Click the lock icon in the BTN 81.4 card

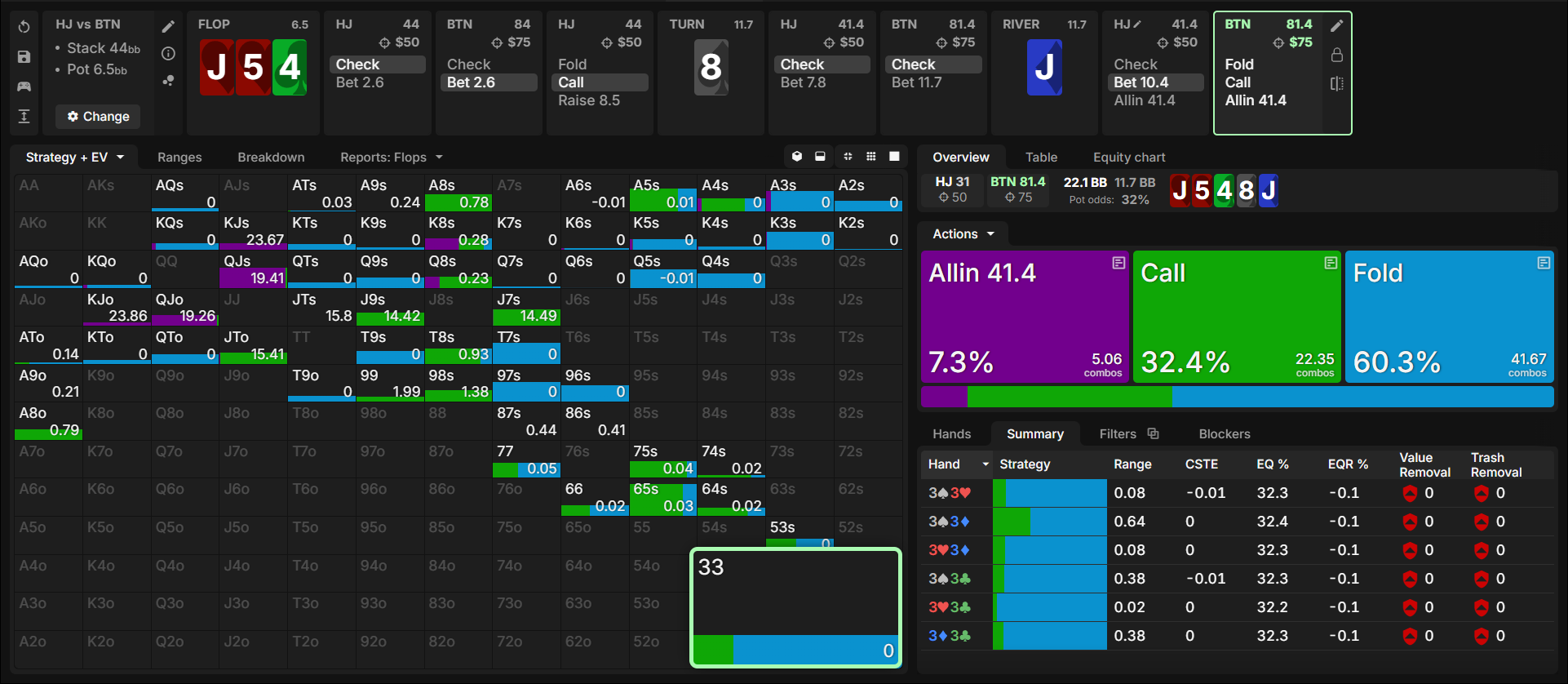pyautogui.click(x=1336, y=55)
